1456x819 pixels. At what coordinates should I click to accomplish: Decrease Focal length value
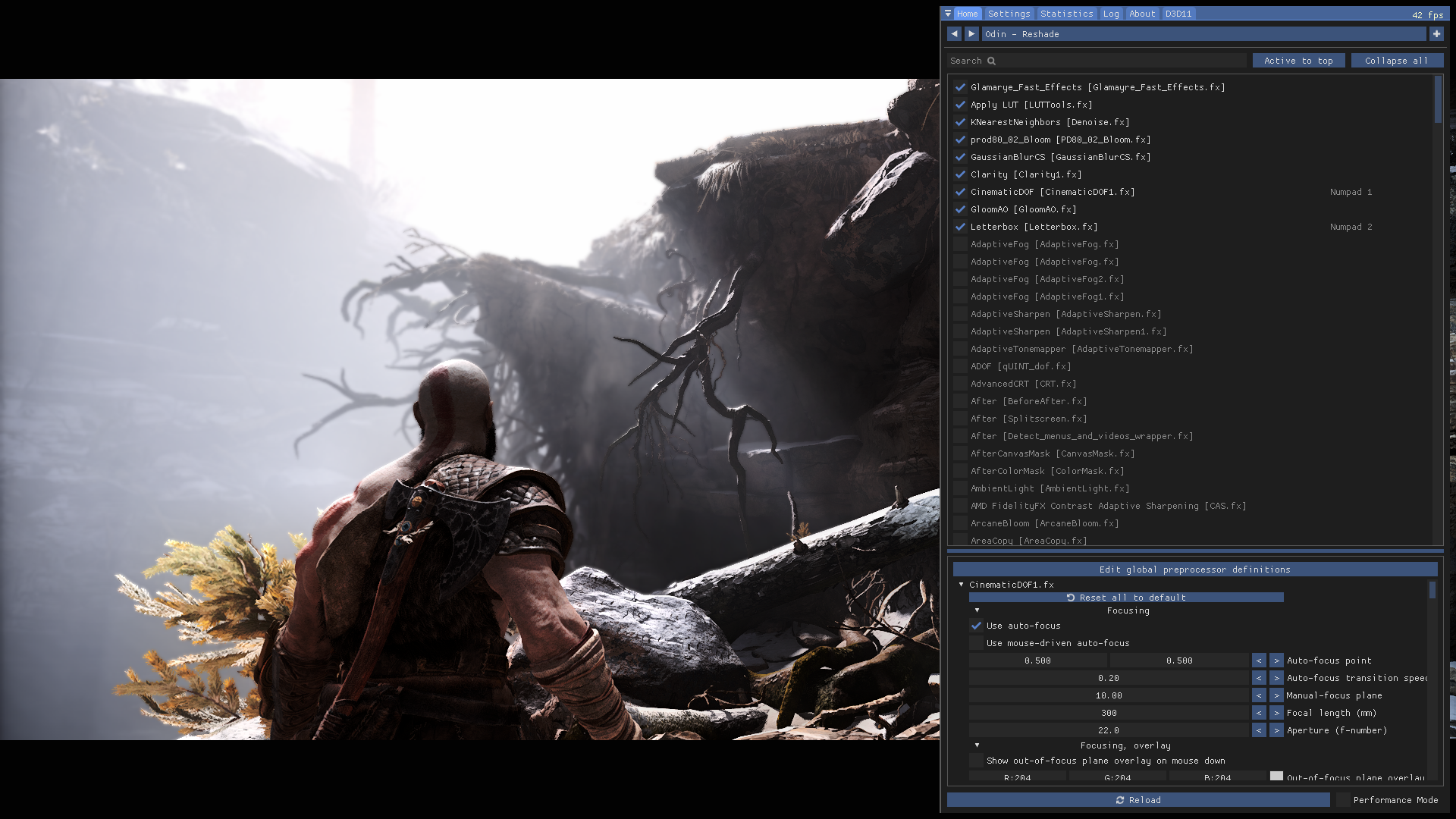coord(1259,713)
